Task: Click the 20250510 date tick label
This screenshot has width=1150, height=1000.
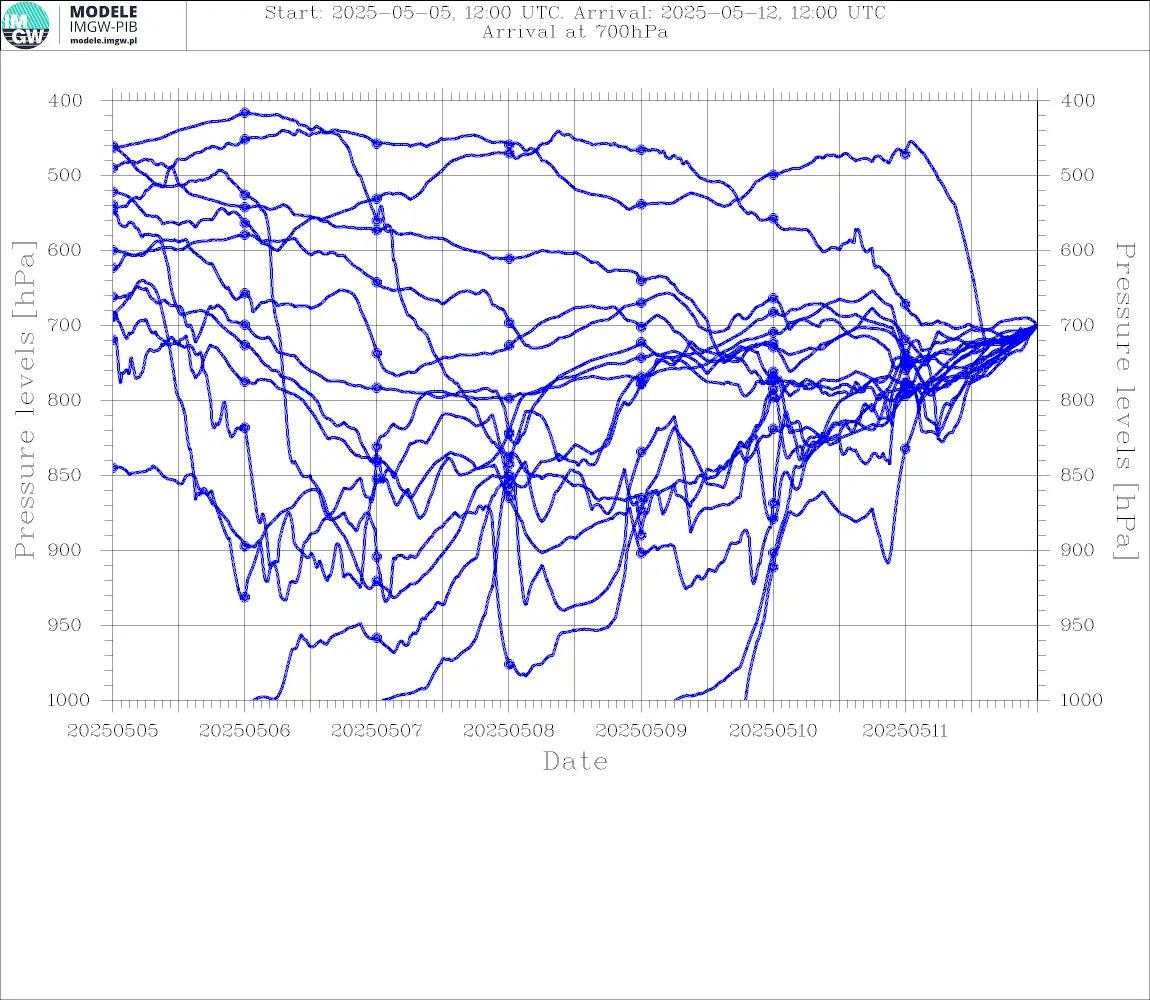Action: [773, 731]
